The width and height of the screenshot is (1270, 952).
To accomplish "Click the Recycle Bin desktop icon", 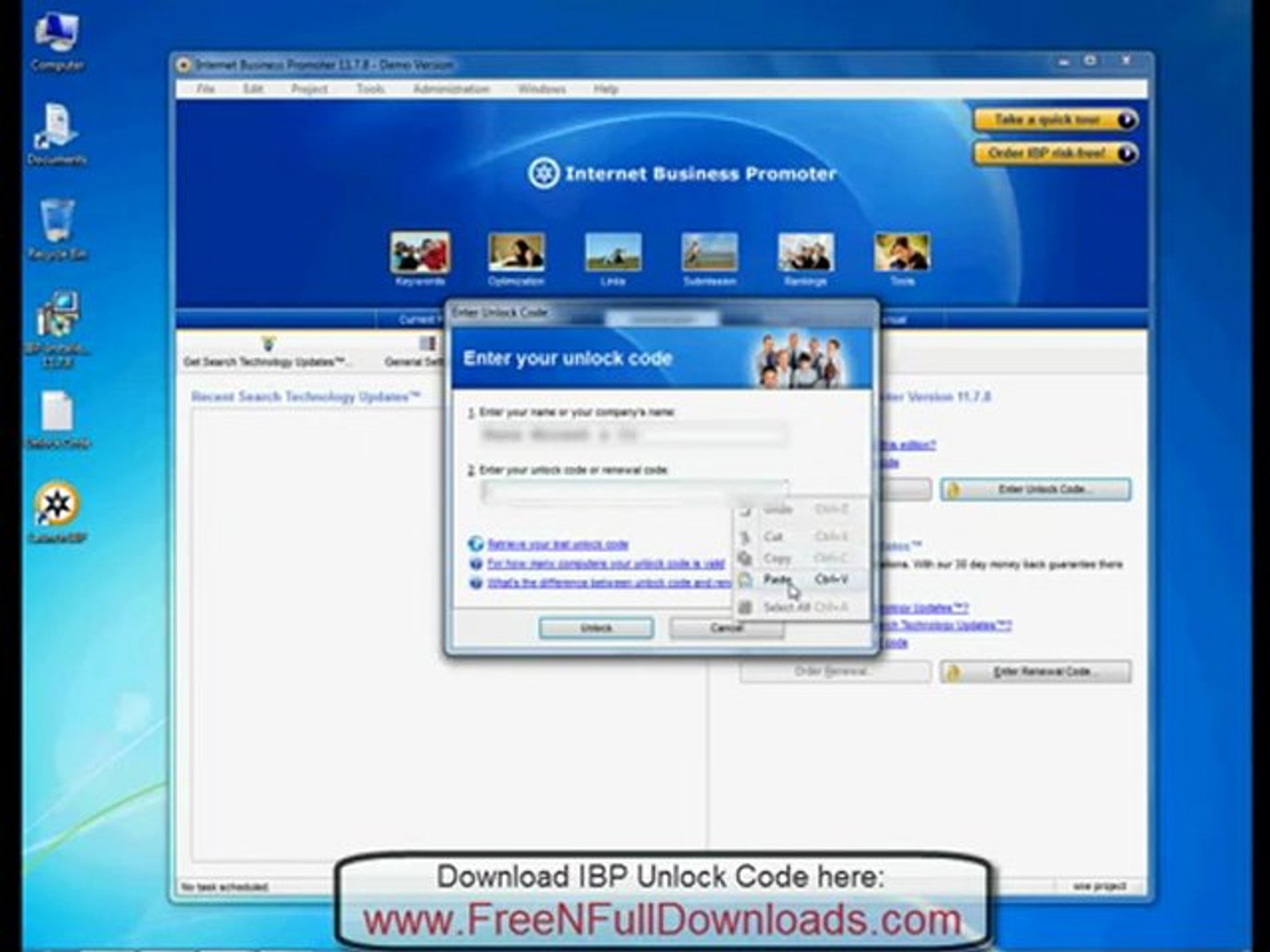I will click(57, 229).
